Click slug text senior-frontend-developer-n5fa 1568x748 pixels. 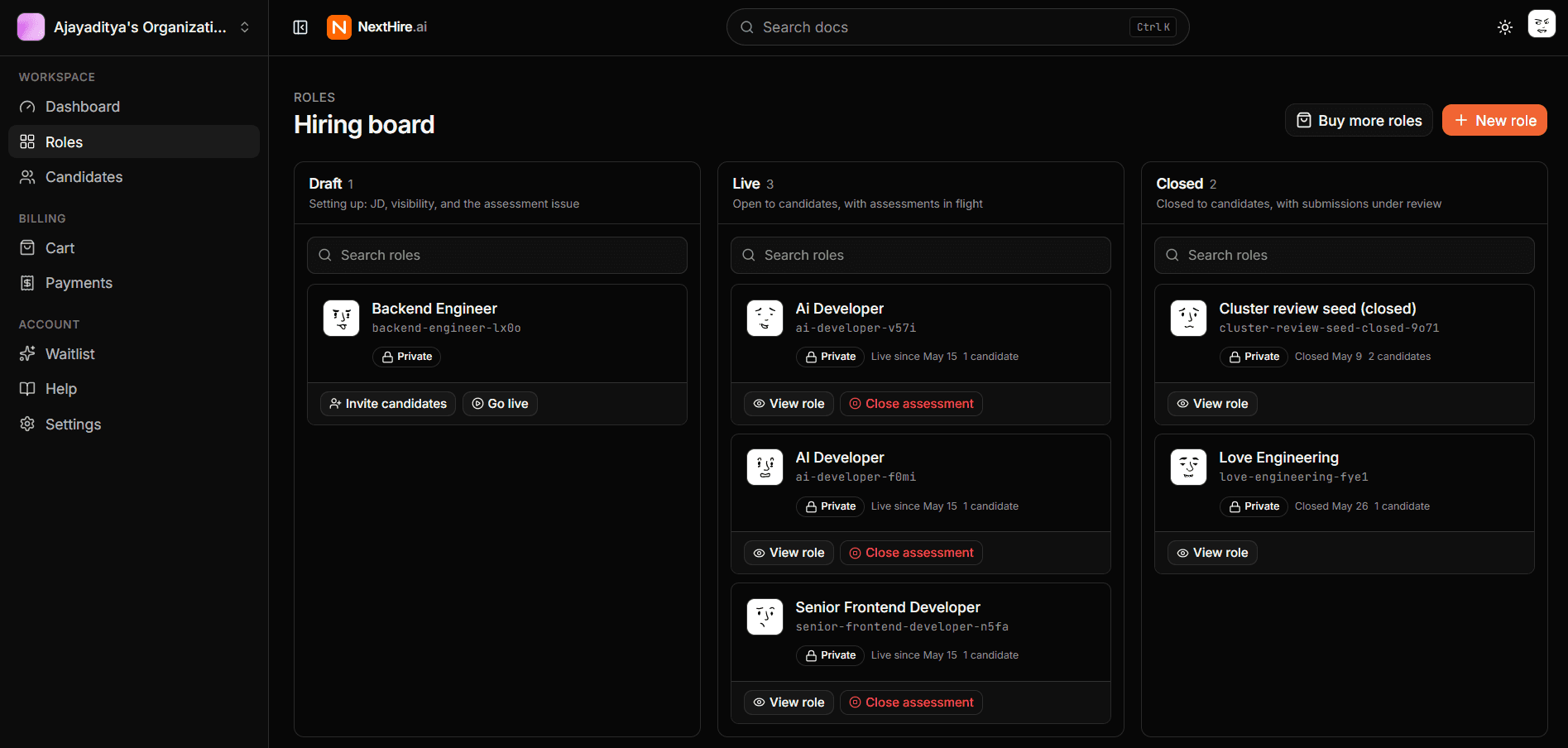point(902,627)
